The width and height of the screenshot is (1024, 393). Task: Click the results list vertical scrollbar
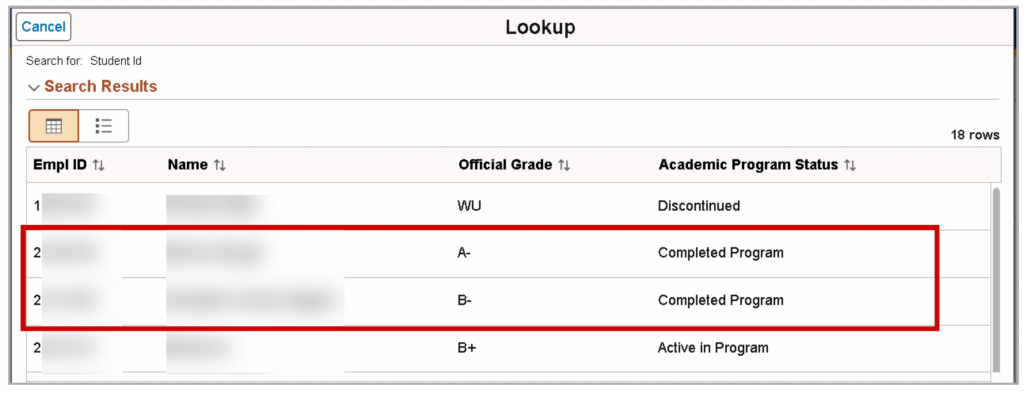click(995, 281)
